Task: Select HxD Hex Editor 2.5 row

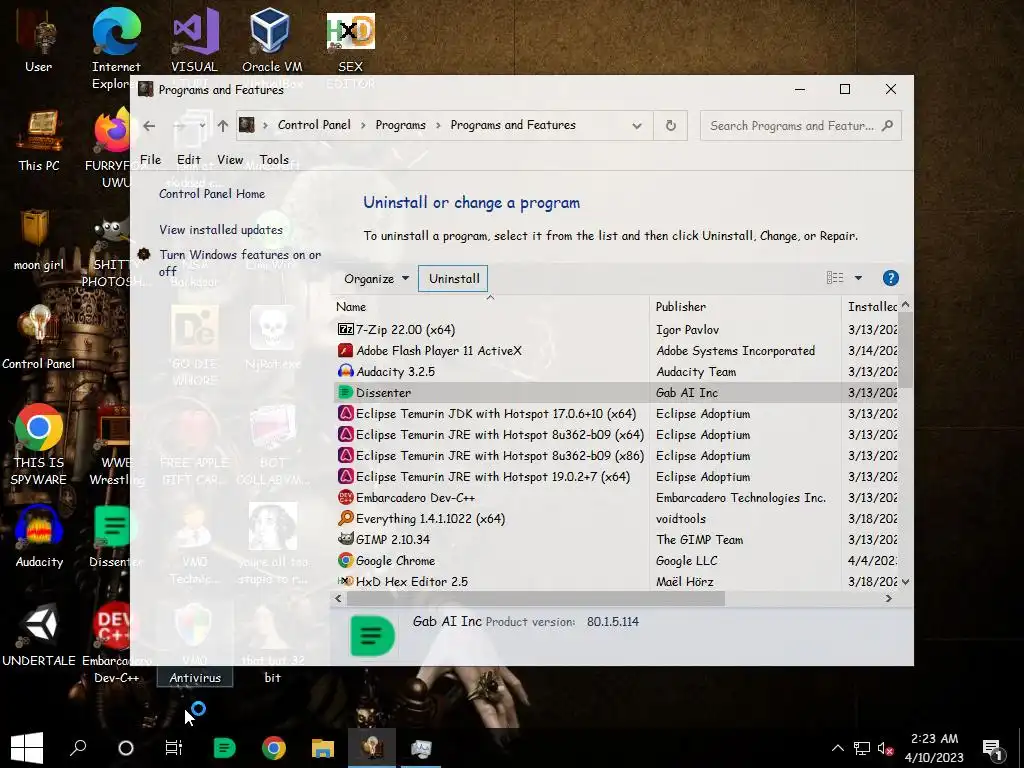Action: 617,581
